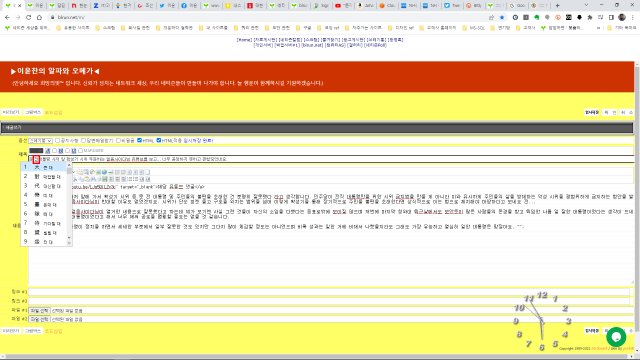Image resolution: width=640 pixels, height=360 pixels.
Task: Open a new browser tab with plus
Action: click(x=558, y=6)
